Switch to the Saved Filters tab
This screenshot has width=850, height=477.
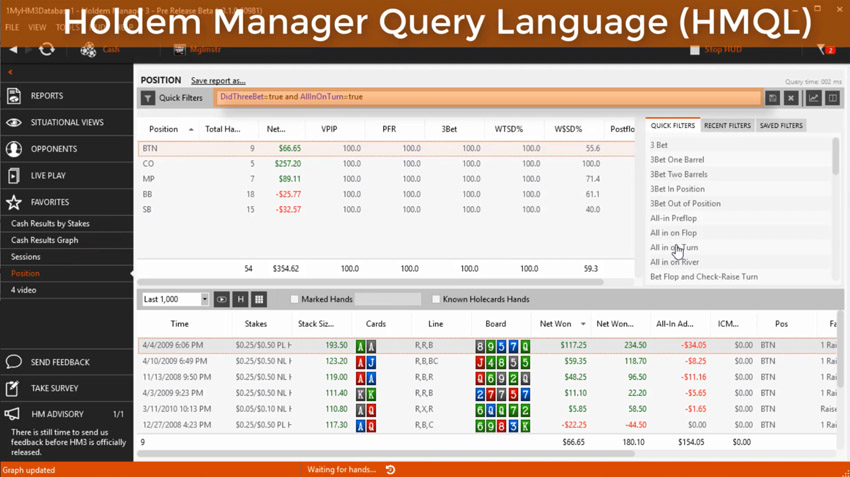tap(781, 126)
